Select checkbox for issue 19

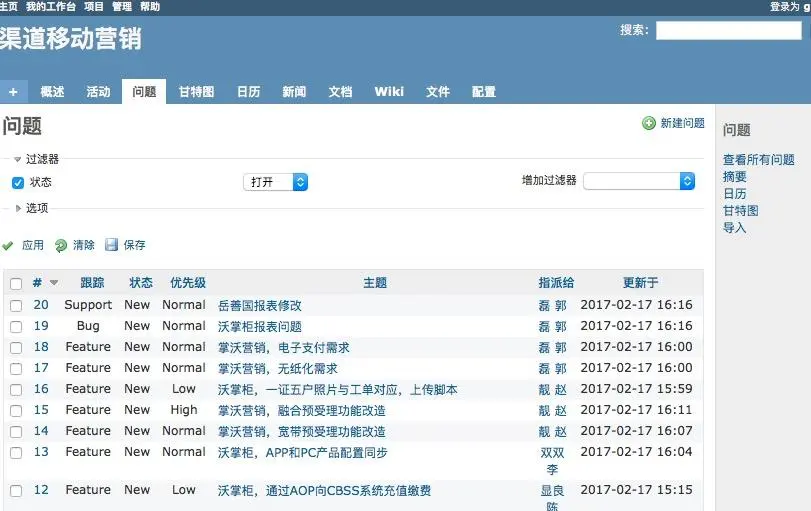click(16, 327)
